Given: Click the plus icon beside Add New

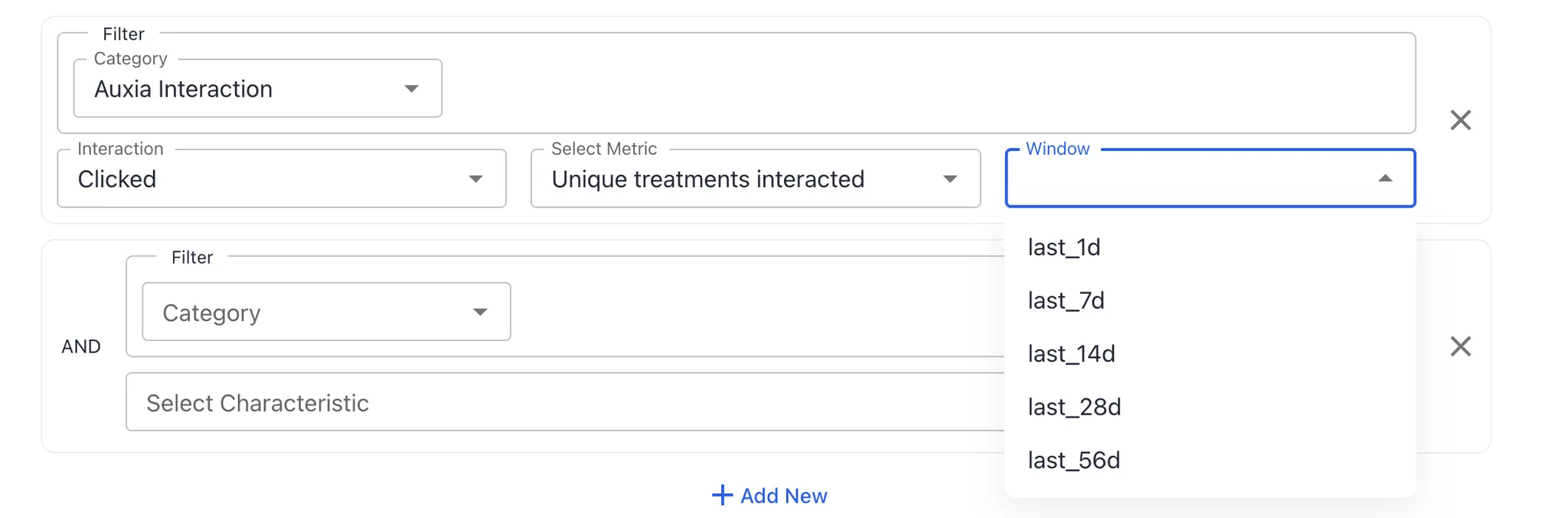Looking at the screenshot, I should [722, 495].
